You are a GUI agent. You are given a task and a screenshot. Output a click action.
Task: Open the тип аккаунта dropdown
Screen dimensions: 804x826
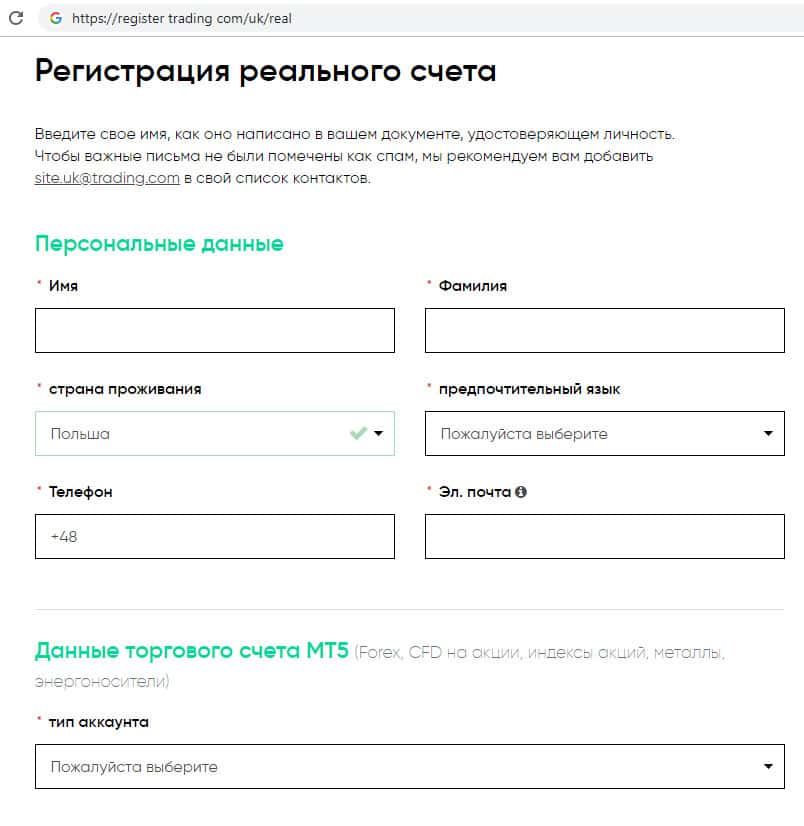pos(409,767)
